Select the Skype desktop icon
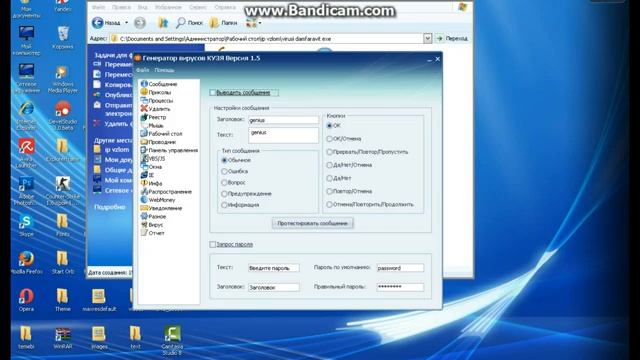 26,225
